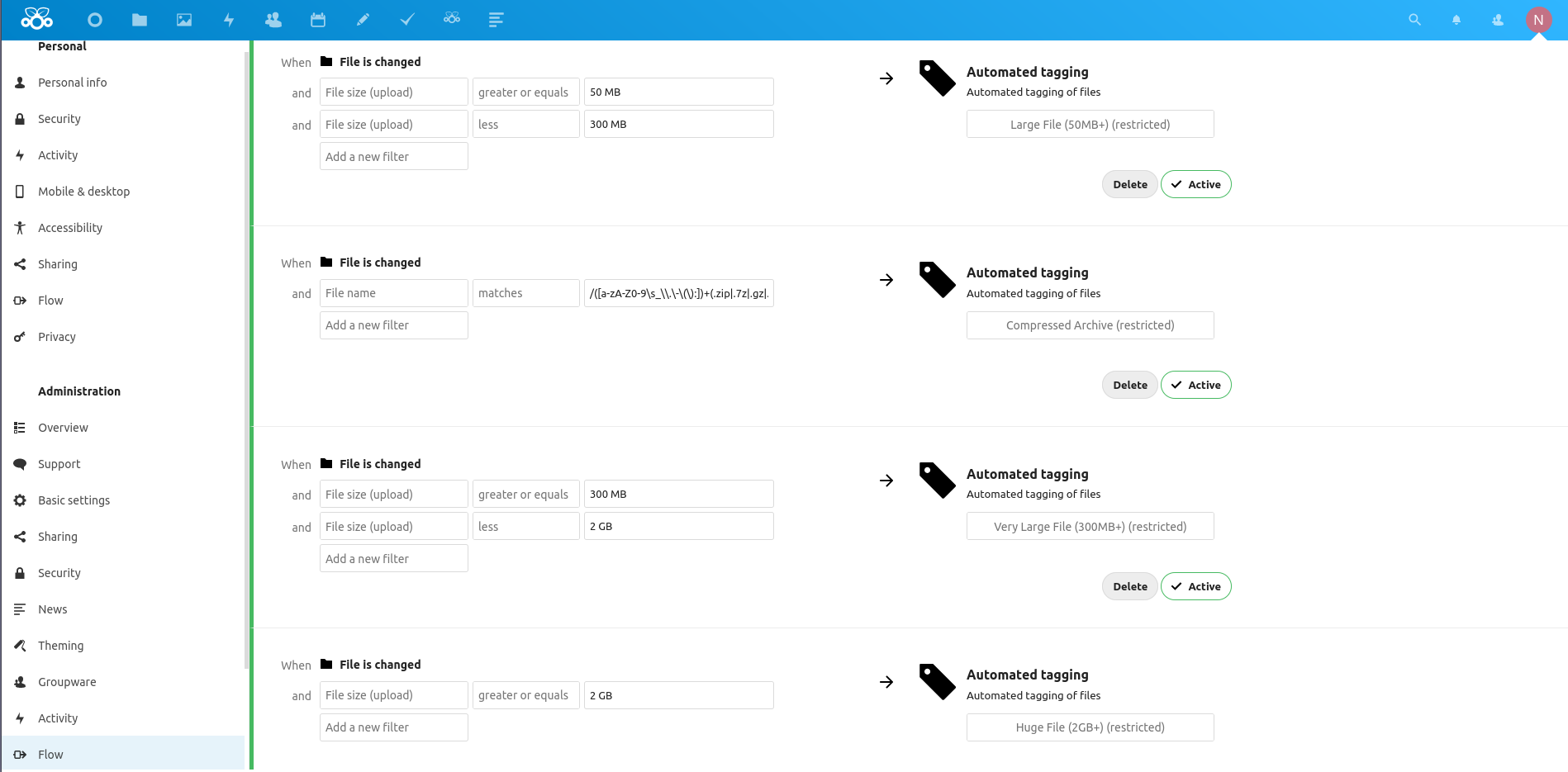Screen dimensions: 1568x772
Task: Open the Files app
Action: [x=139, y=19]
